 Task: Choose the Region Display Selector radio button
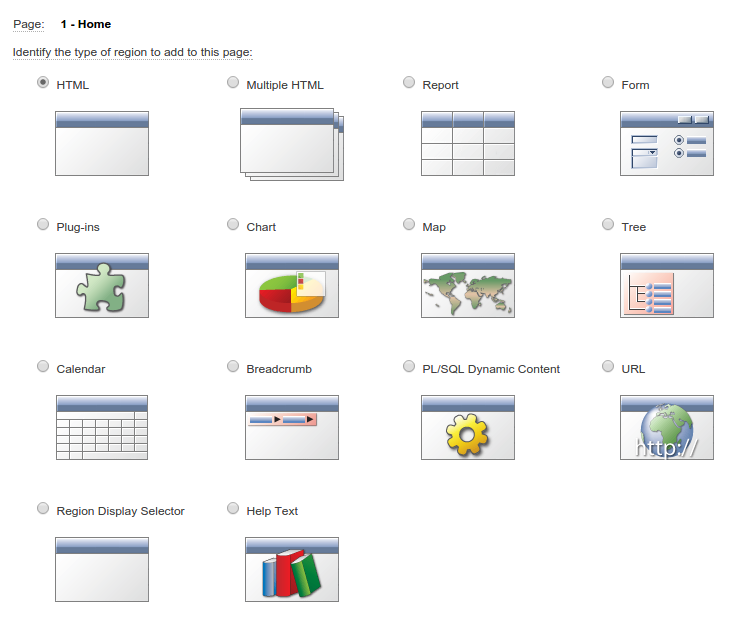click(x=43, y=508)
